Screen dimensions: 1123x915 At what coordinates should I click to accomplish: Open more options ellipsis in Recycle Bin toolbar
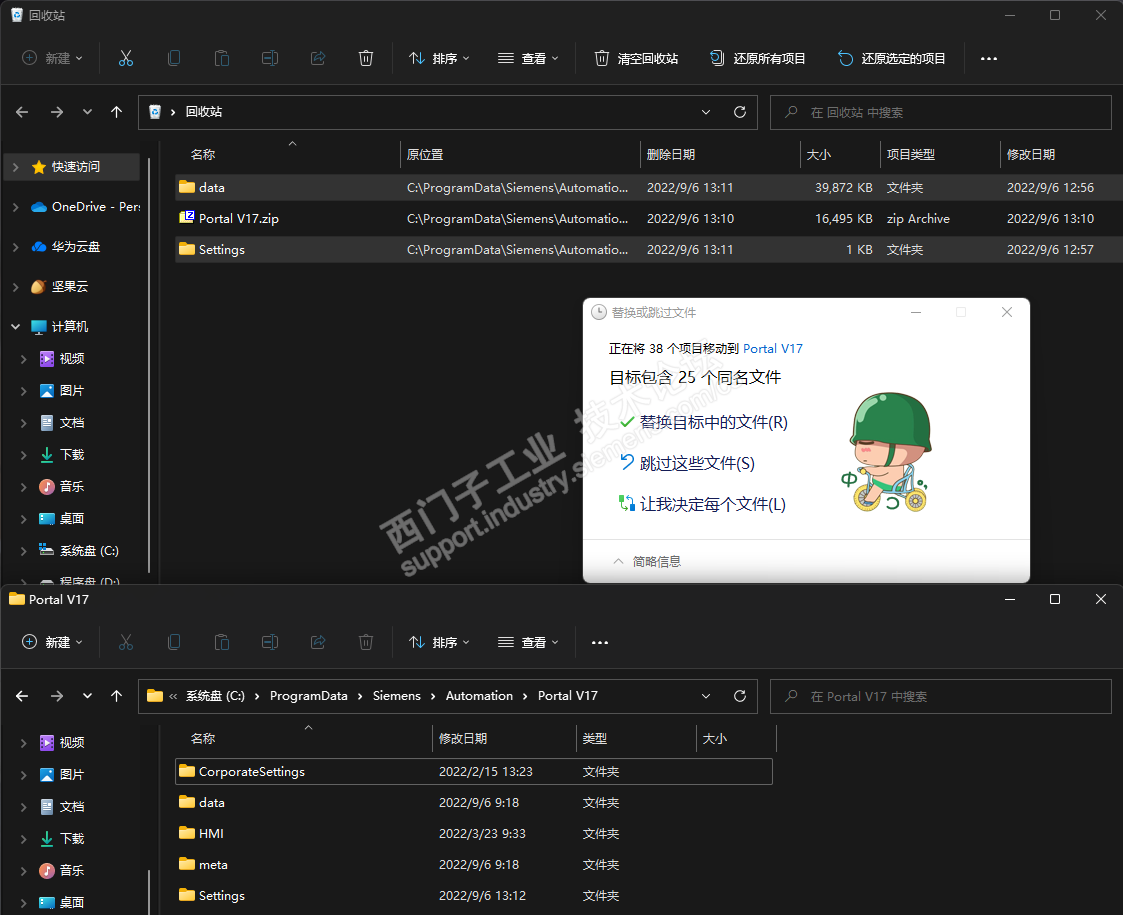tap(989, 59)
